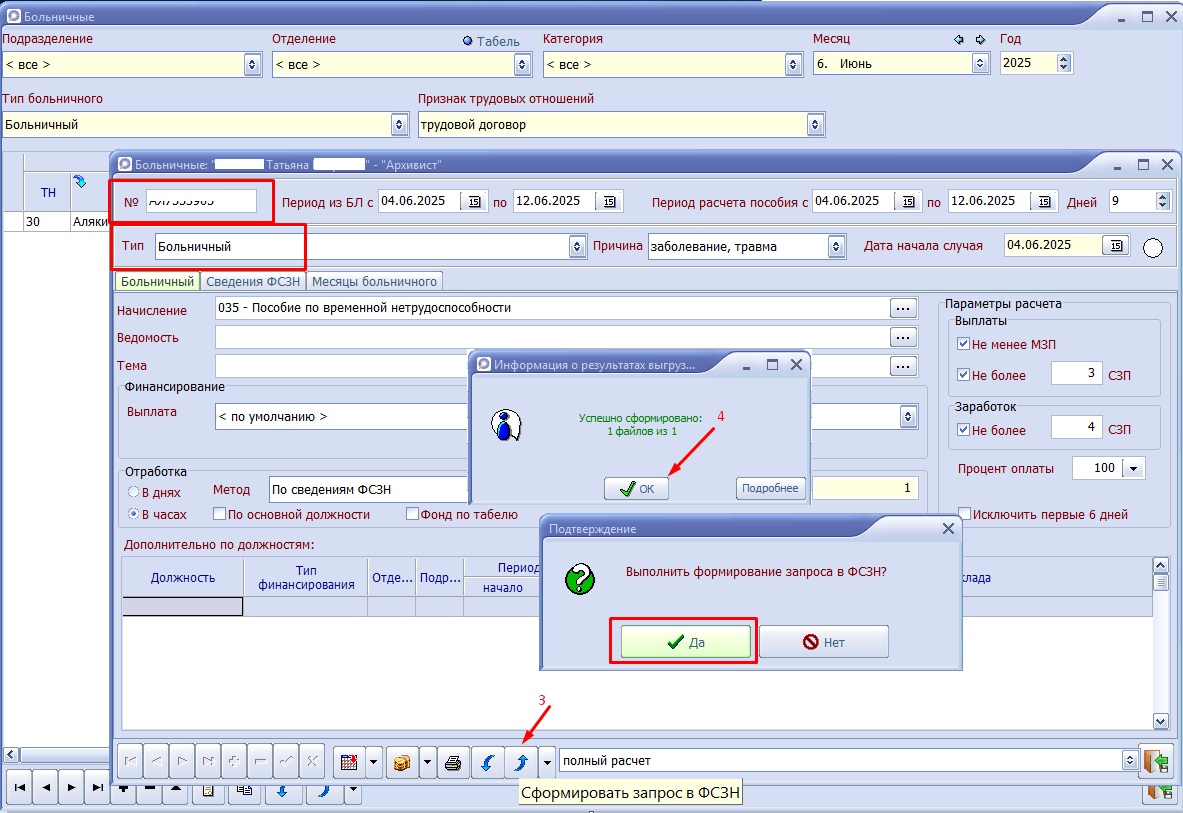Click the blue up-arrow 'Сформировать запрос в ФСЗН' icon
This screenshot has width=1183, height=813.
521,762
